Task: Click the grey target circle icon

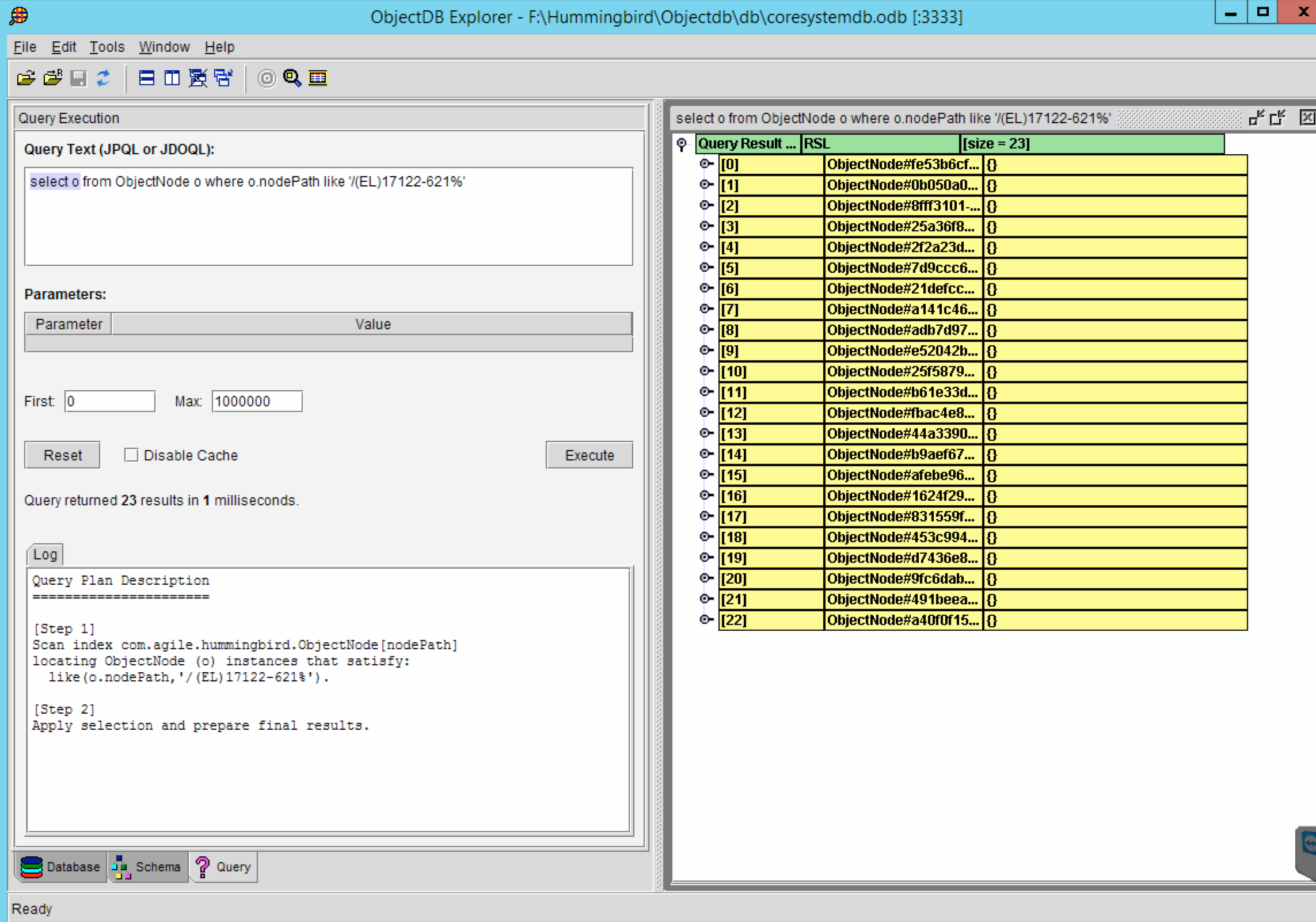Action: click(x=267, y=78)
